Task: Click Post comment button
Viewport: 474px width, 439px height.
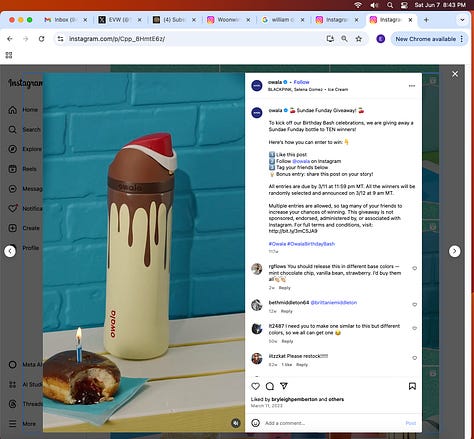Action: pyautogui.click(x=411, y=423)
